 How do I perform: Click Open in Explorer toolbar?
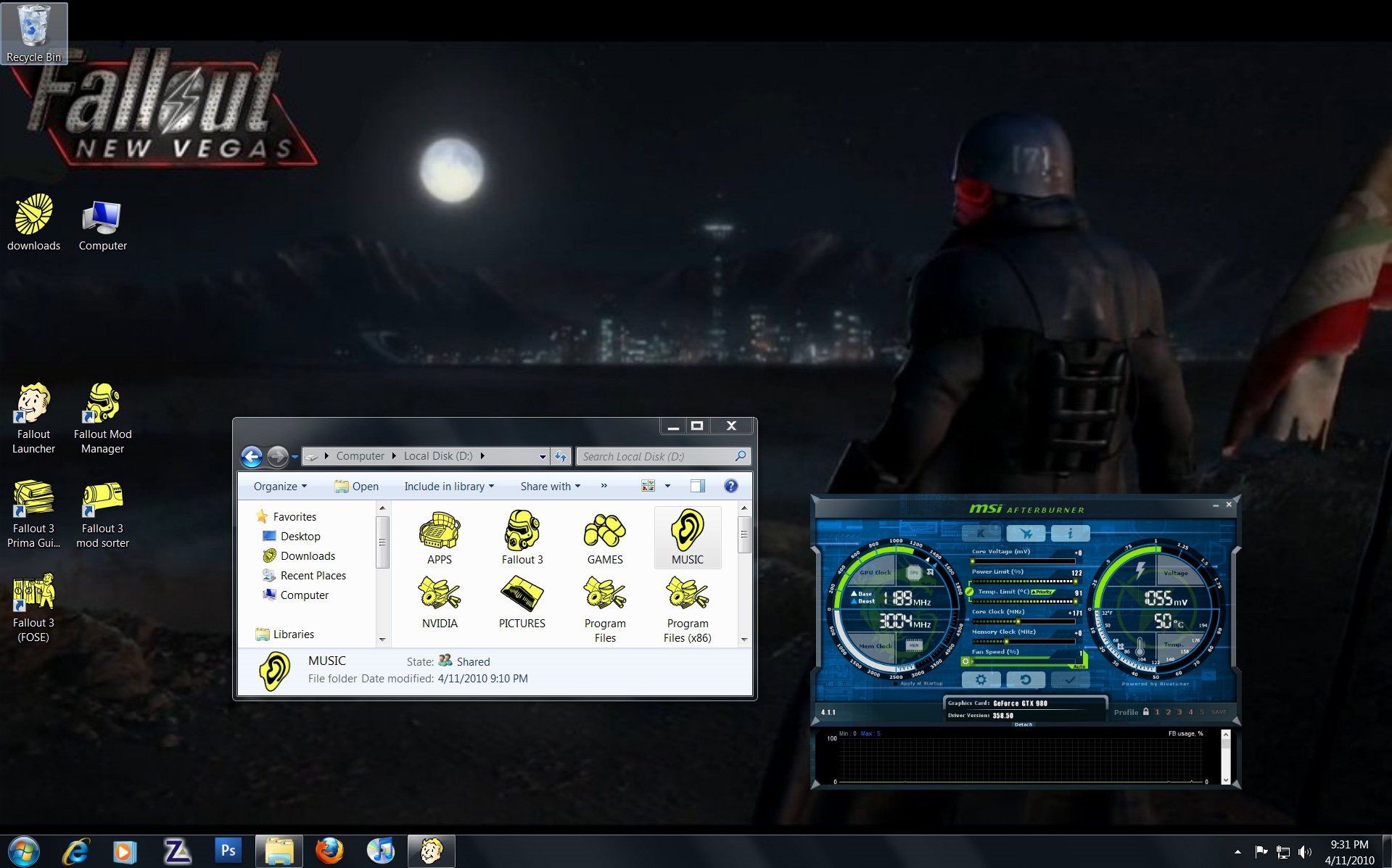[357, 486]
